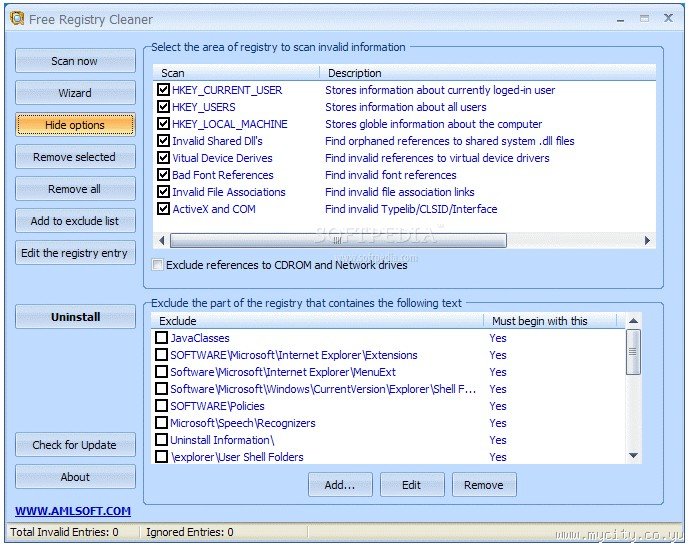Click Remove button under exclude list
Viewport: 690px width, 548px height.
pyautogui.click(x=484, y=485)
